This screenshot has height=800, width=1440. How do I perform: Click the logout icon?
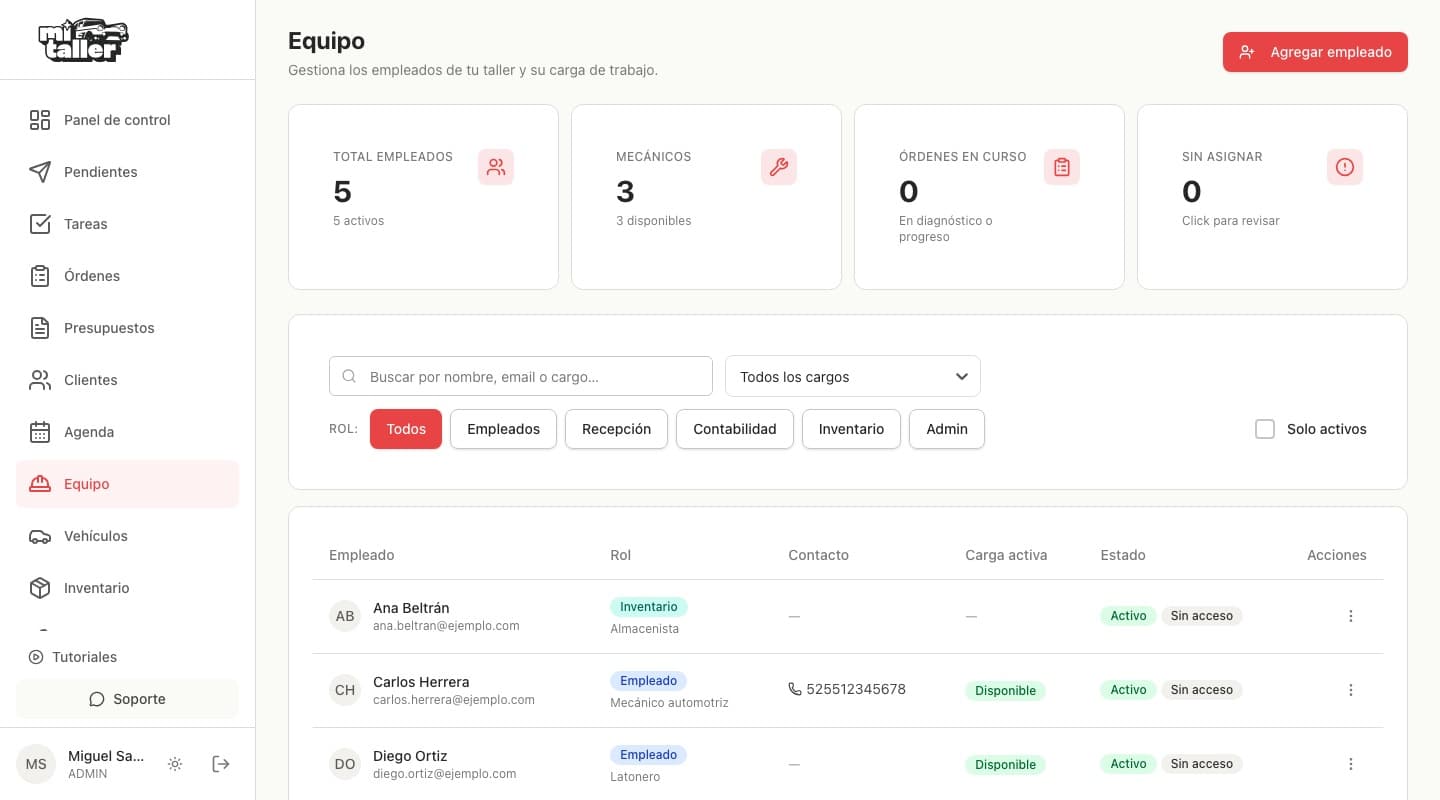click(x=221, y=764)
